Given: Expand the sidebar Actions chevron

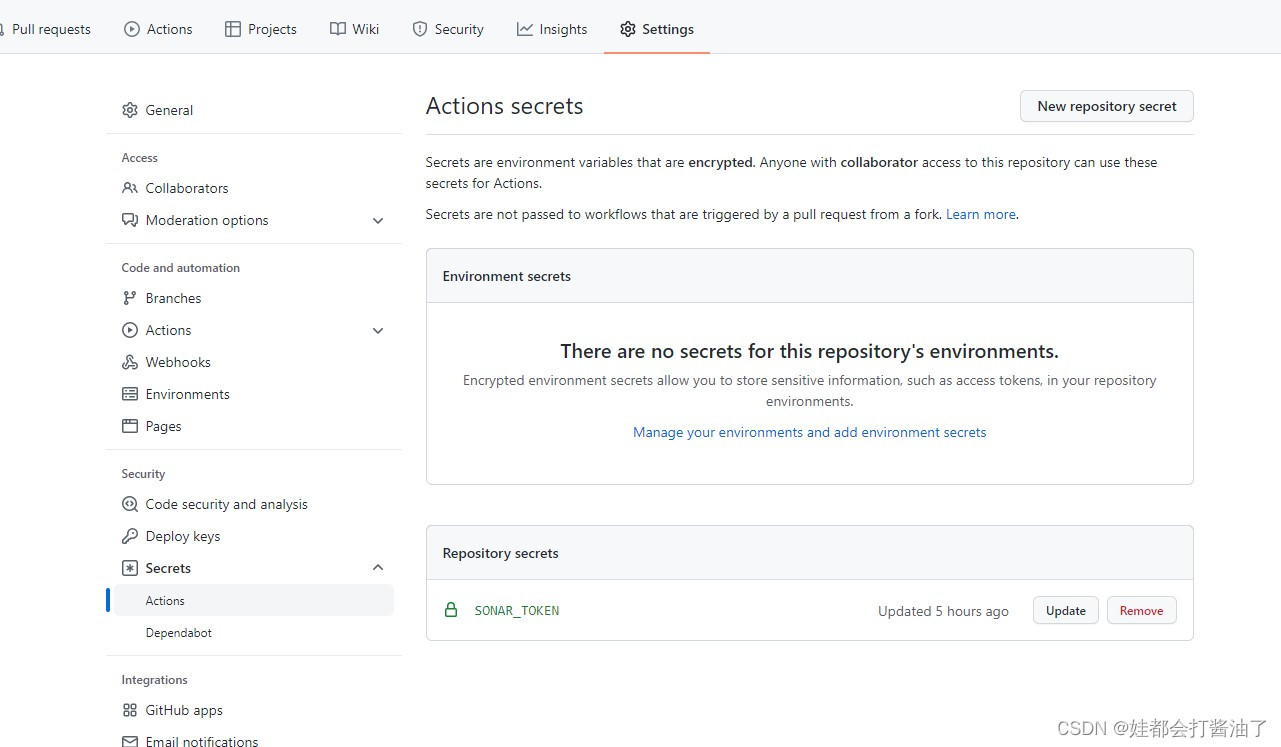Looking at the screenshot, I should tap(378, 330).
